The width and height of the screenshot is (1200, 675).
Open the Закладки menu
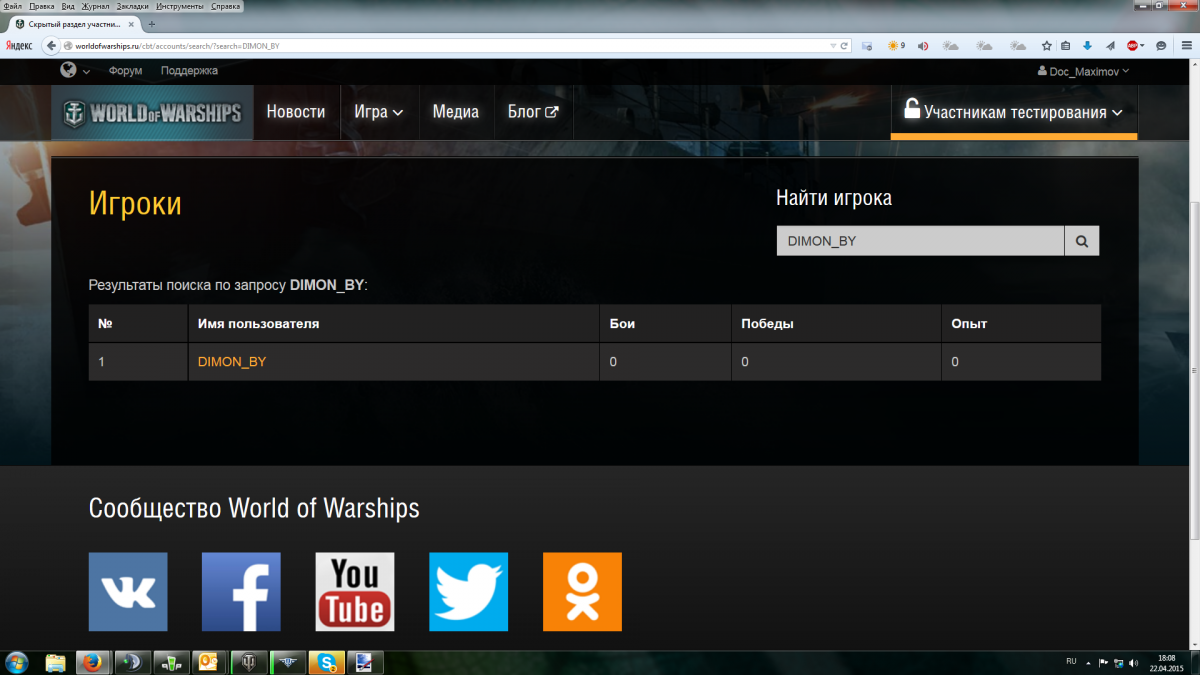133,6
